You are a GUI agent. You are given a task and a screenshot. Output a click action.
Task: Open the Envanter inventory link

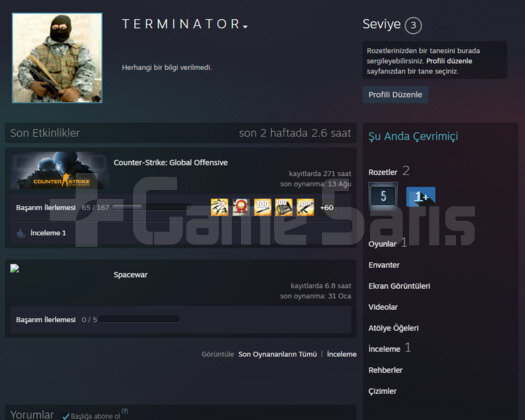click(x=384, y=265)
